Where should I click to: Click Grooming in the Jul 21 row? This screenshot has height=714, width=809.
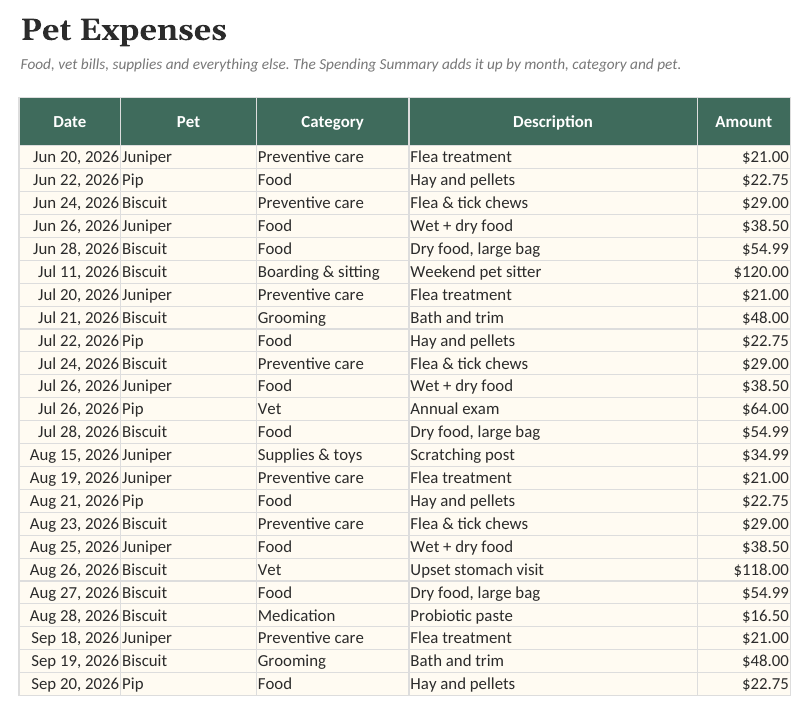pos(332,318)
